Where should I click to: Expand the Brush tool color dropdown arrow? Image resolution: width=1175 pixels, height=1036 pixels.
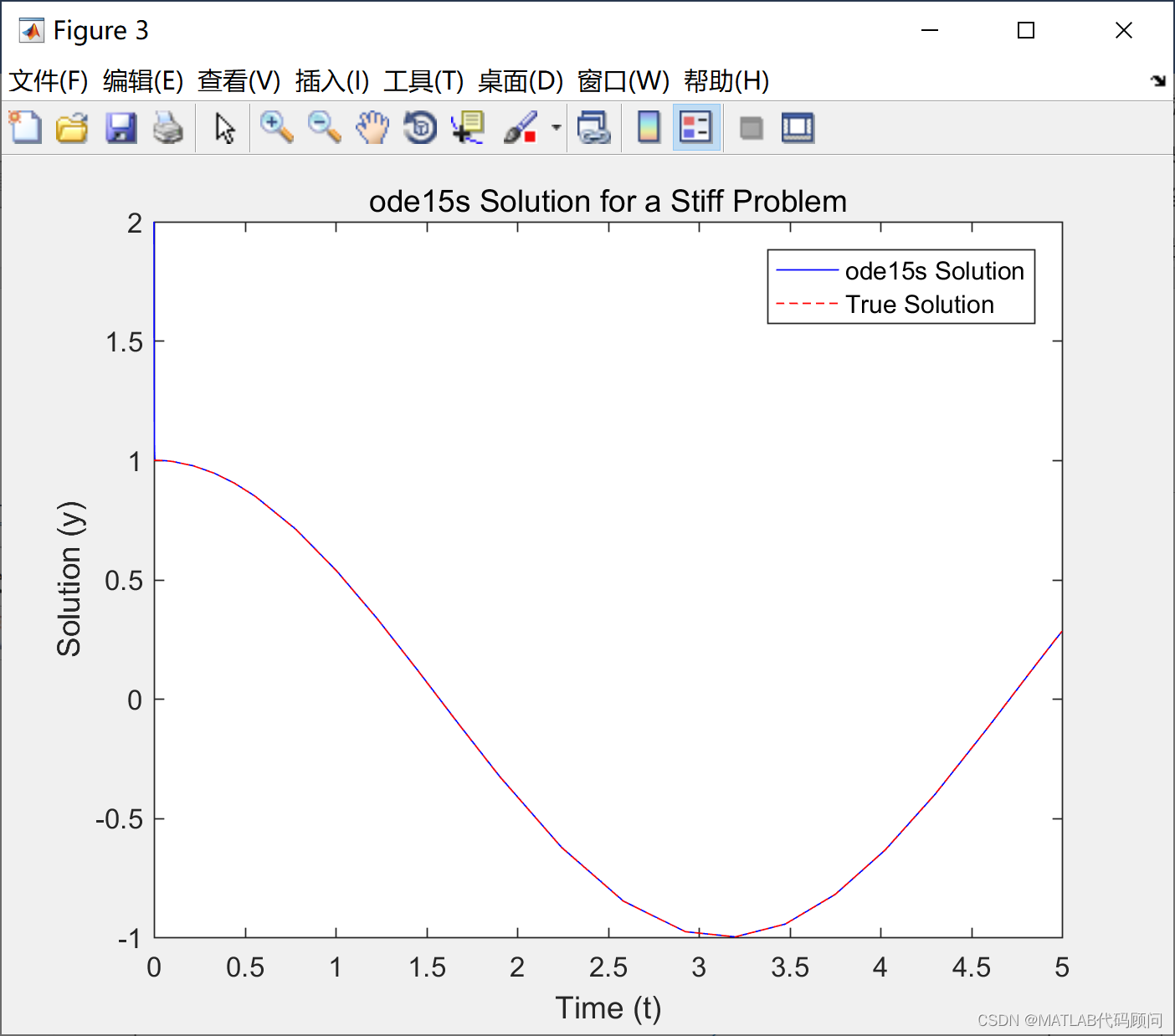(x=556, y=128)
